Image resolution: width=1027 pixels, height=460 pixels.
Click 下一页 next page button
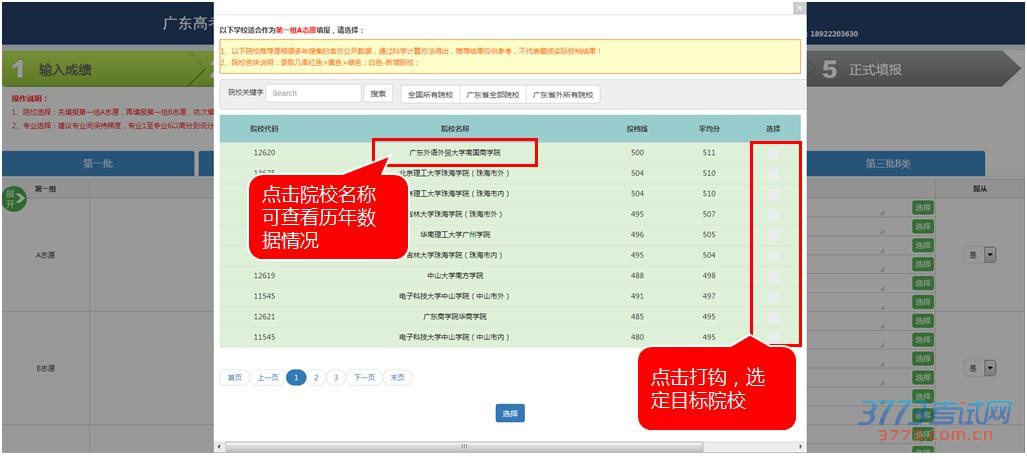[364, 377]
